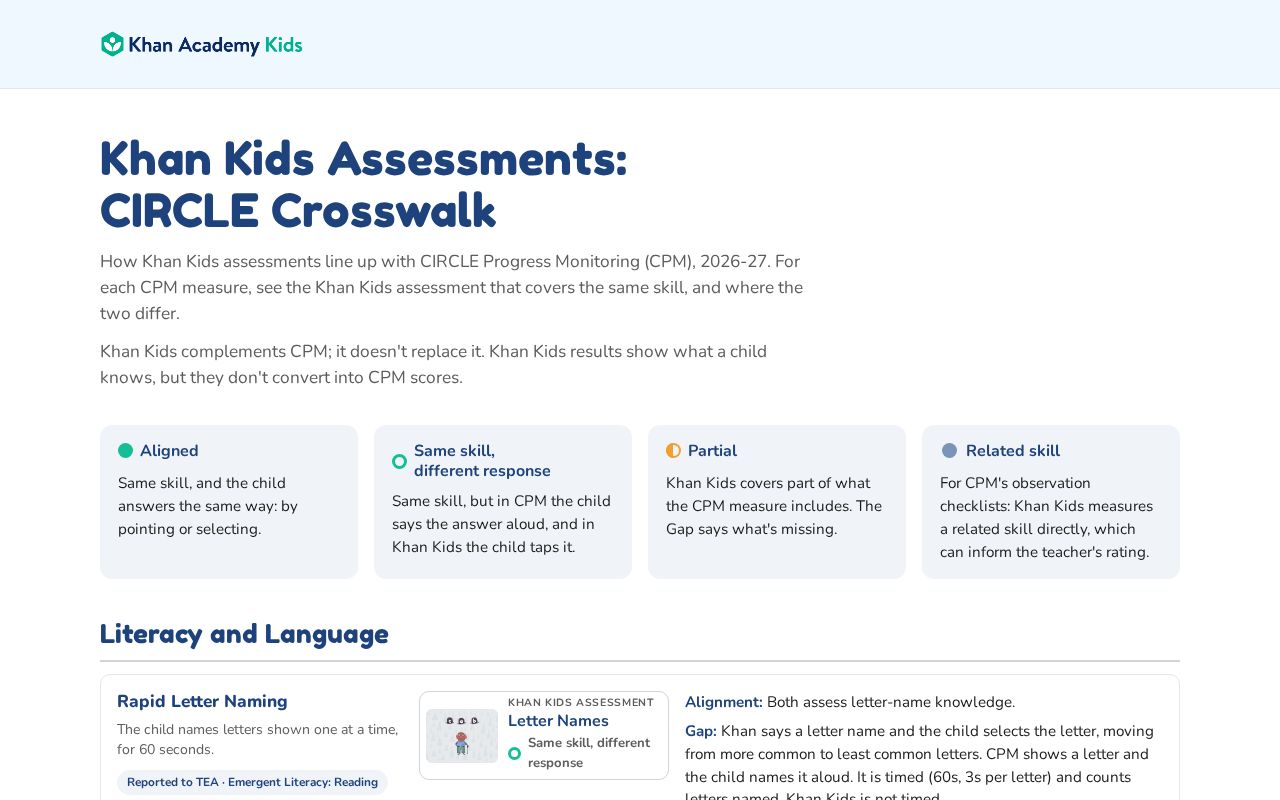
Task: Click the description 'Same skill, but in CPM the child'
Action: tap(501, 524)
